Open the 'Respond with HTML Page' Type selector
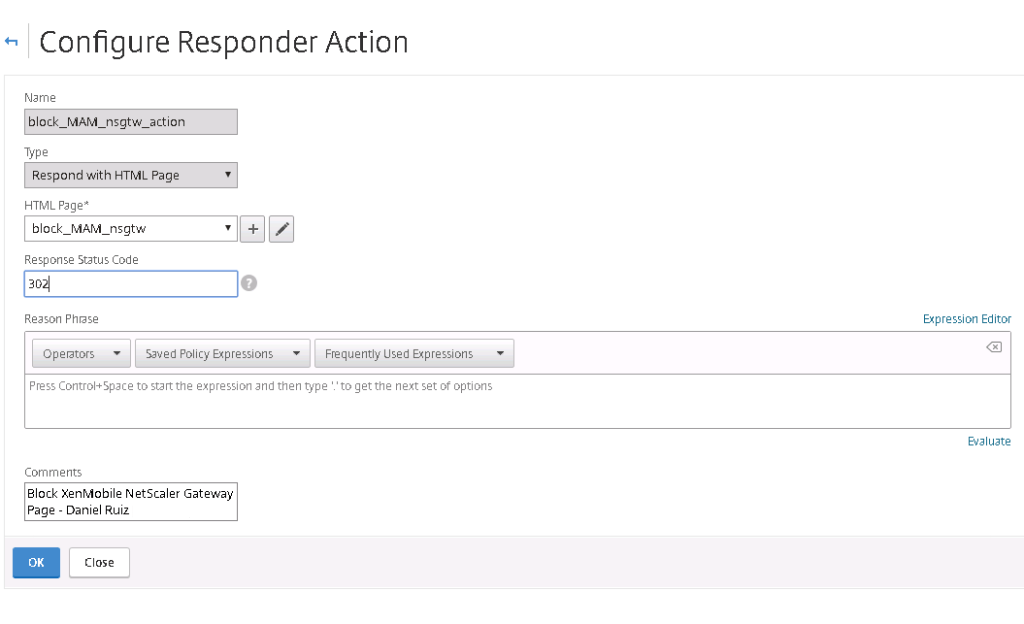Image resolution: width=1024 pixels, height=624 pixels. 130,174
